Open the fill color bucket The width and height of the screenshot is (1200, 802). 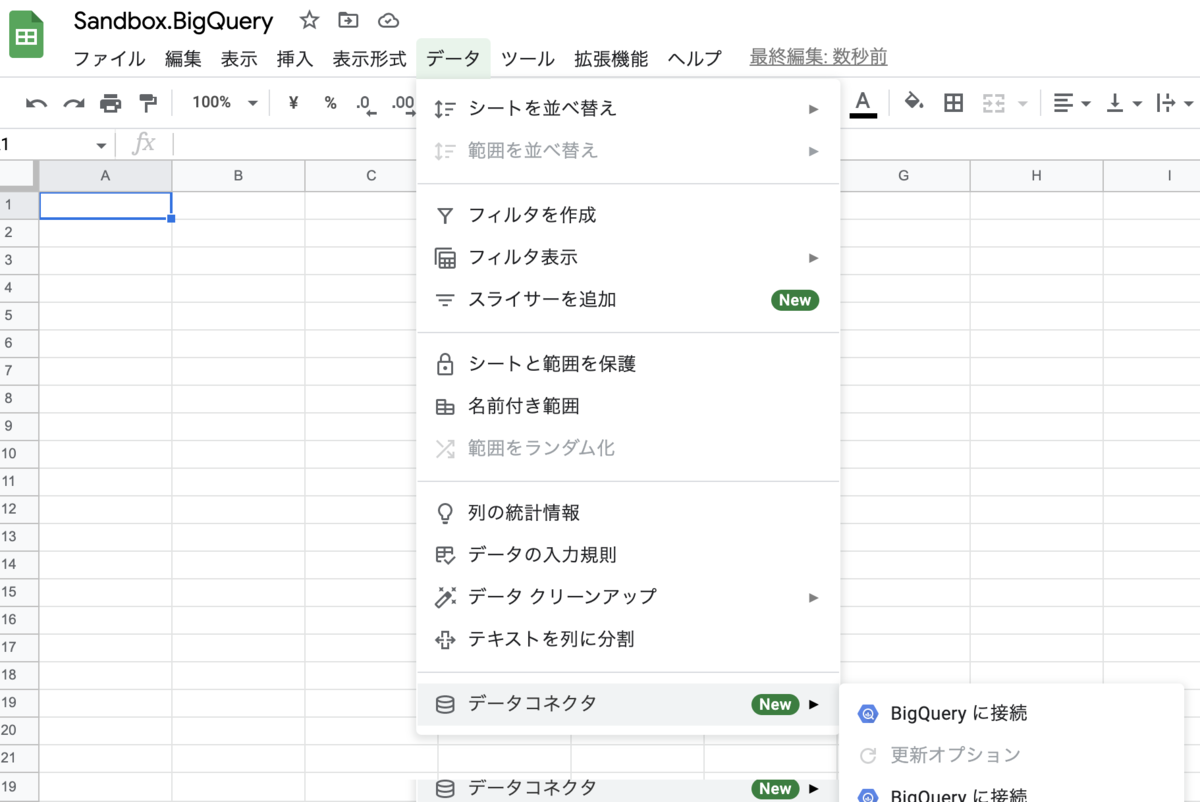coord(913,102)
